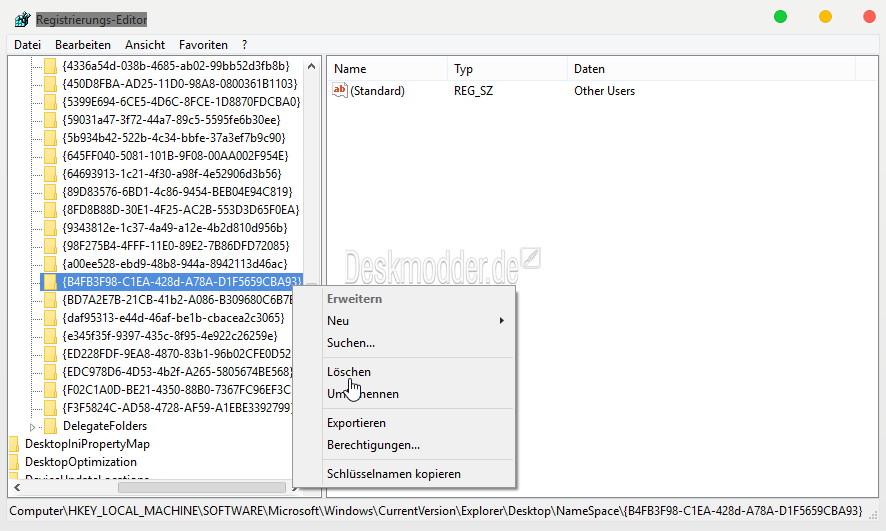Select key {a00ee528-ebd9-48b8-944a-8942113d46ac} label
Viewport: 886px width, 531px height.
175,264
